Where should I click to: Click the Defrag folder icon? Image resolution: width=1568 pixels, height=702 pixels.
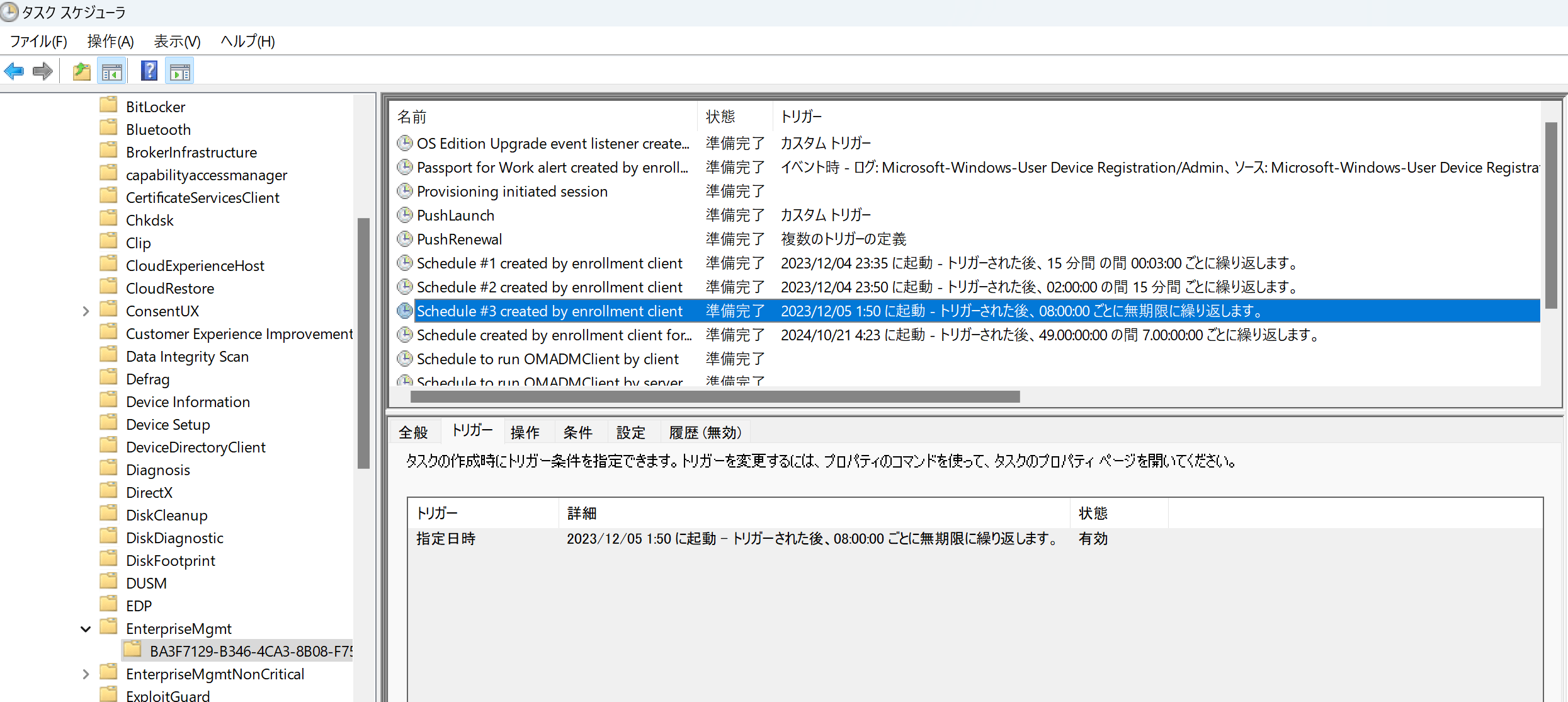point(109,376)
